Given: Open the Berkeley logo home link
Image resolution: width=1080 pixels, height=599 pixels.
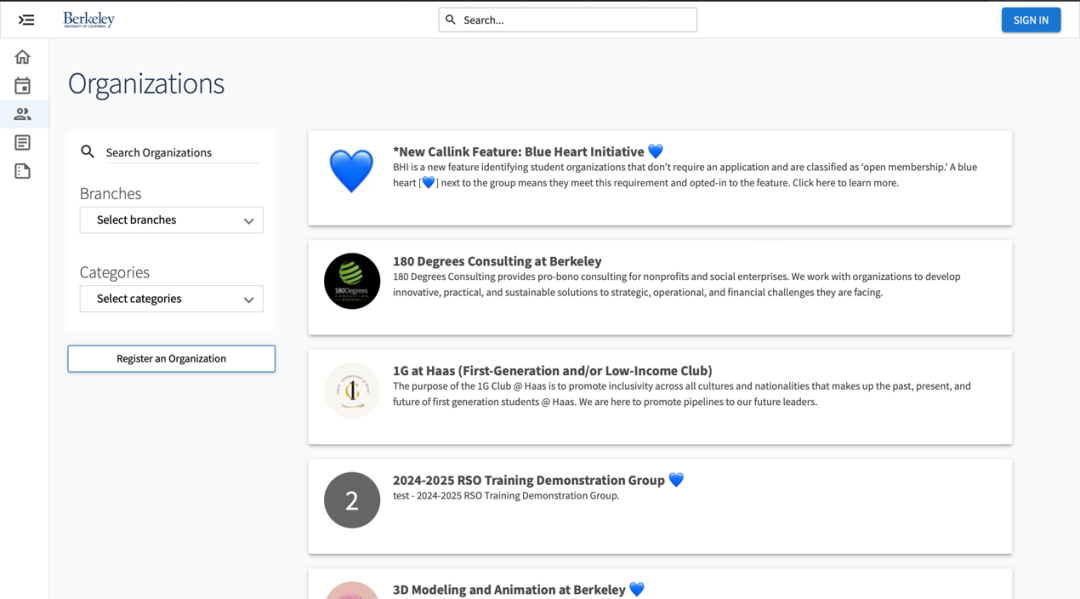Looking at the screenshot, I should point(89,19).
